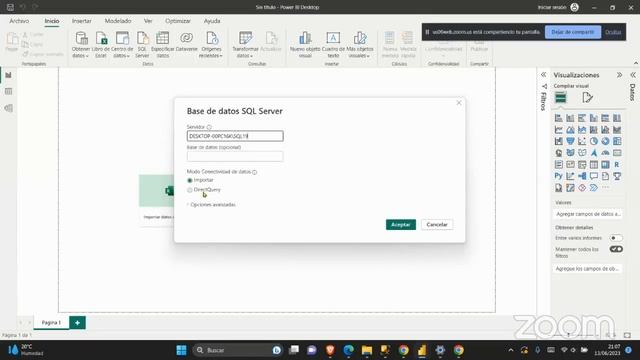Image resolution: width=640 pixels, height=360 pixels.
Task: Open the table data view in sidebar
Action: [8, 91]
